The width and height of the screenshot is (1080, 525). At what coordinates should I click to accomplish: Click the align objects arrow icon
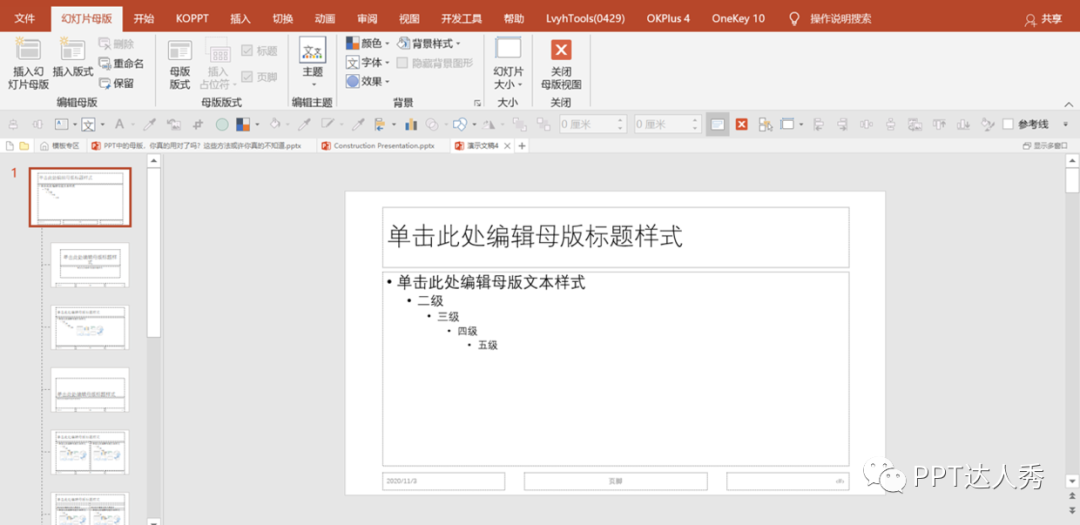coord(380,125)
